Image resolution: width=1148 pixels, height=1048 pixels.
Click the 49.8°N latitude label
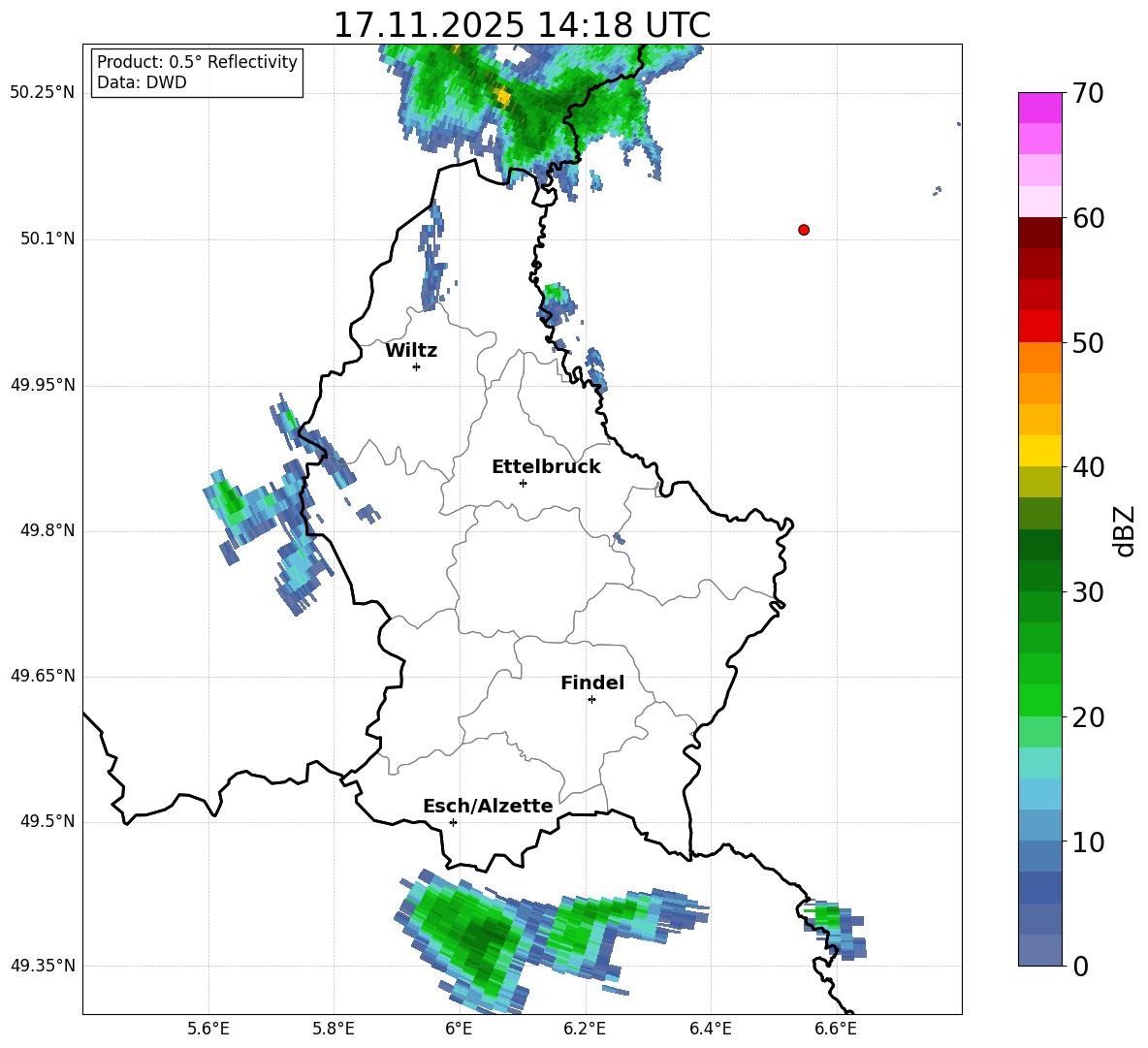[48, 530]
